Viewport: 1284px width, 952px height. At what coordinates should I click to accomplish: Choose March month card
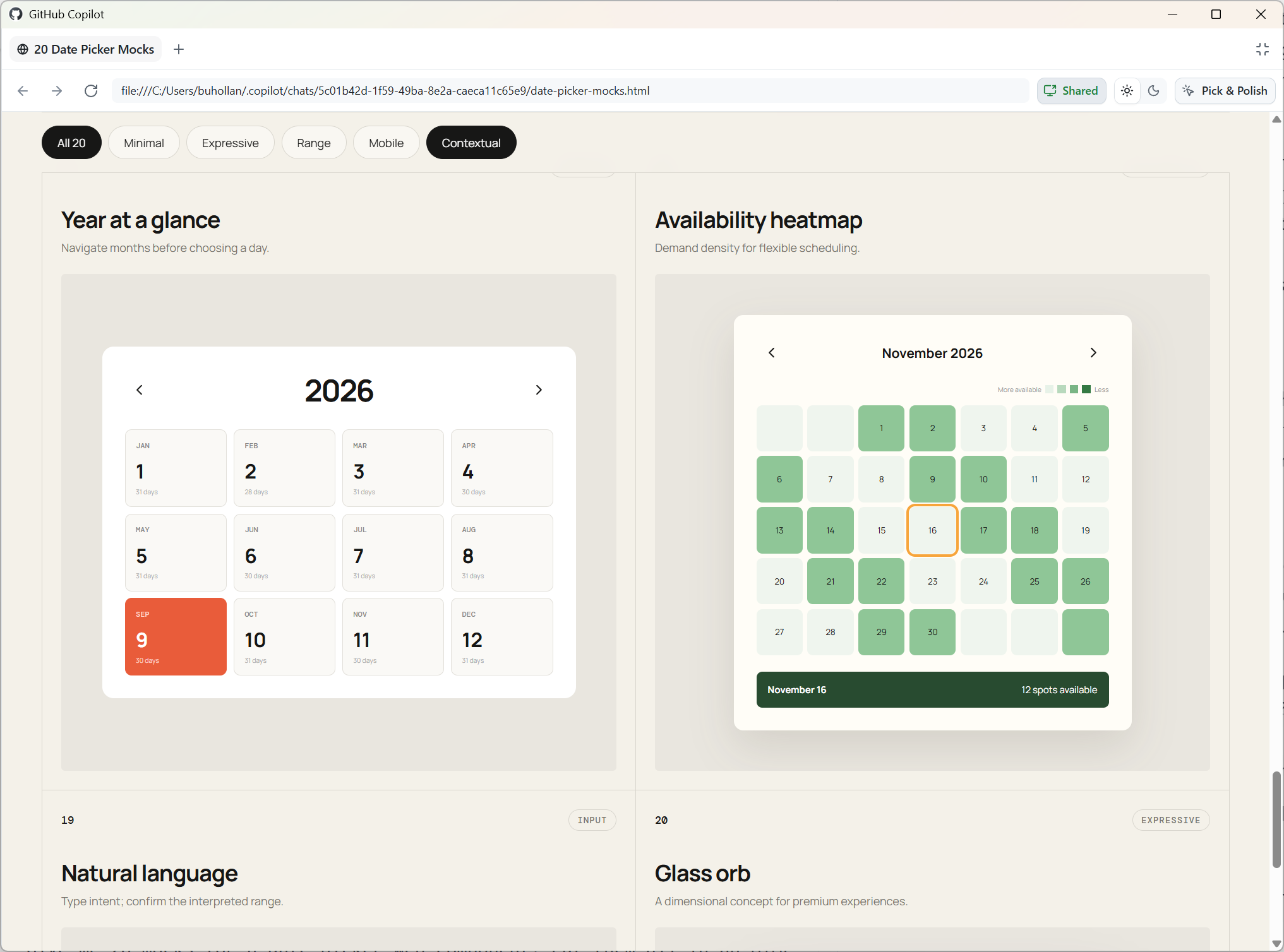click(393, 468)
